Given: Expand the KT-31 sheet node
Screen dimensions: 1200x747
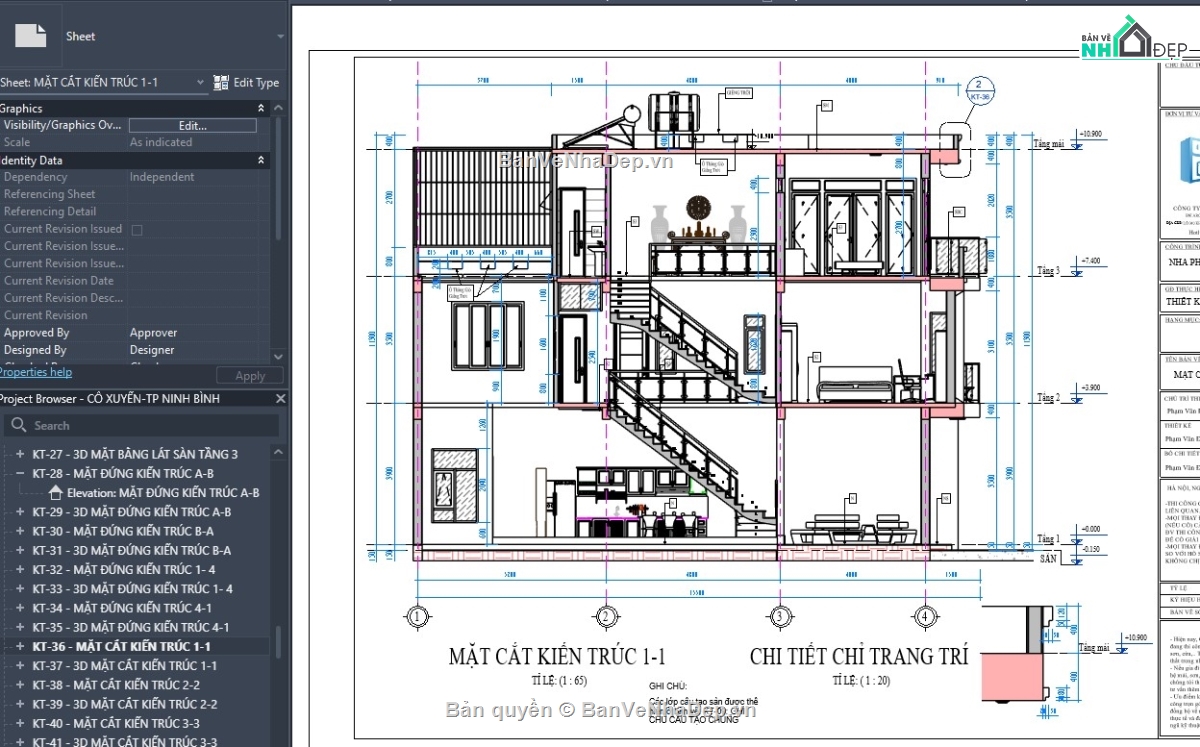Looking at the screenshot, I should [x=19, y=550].
